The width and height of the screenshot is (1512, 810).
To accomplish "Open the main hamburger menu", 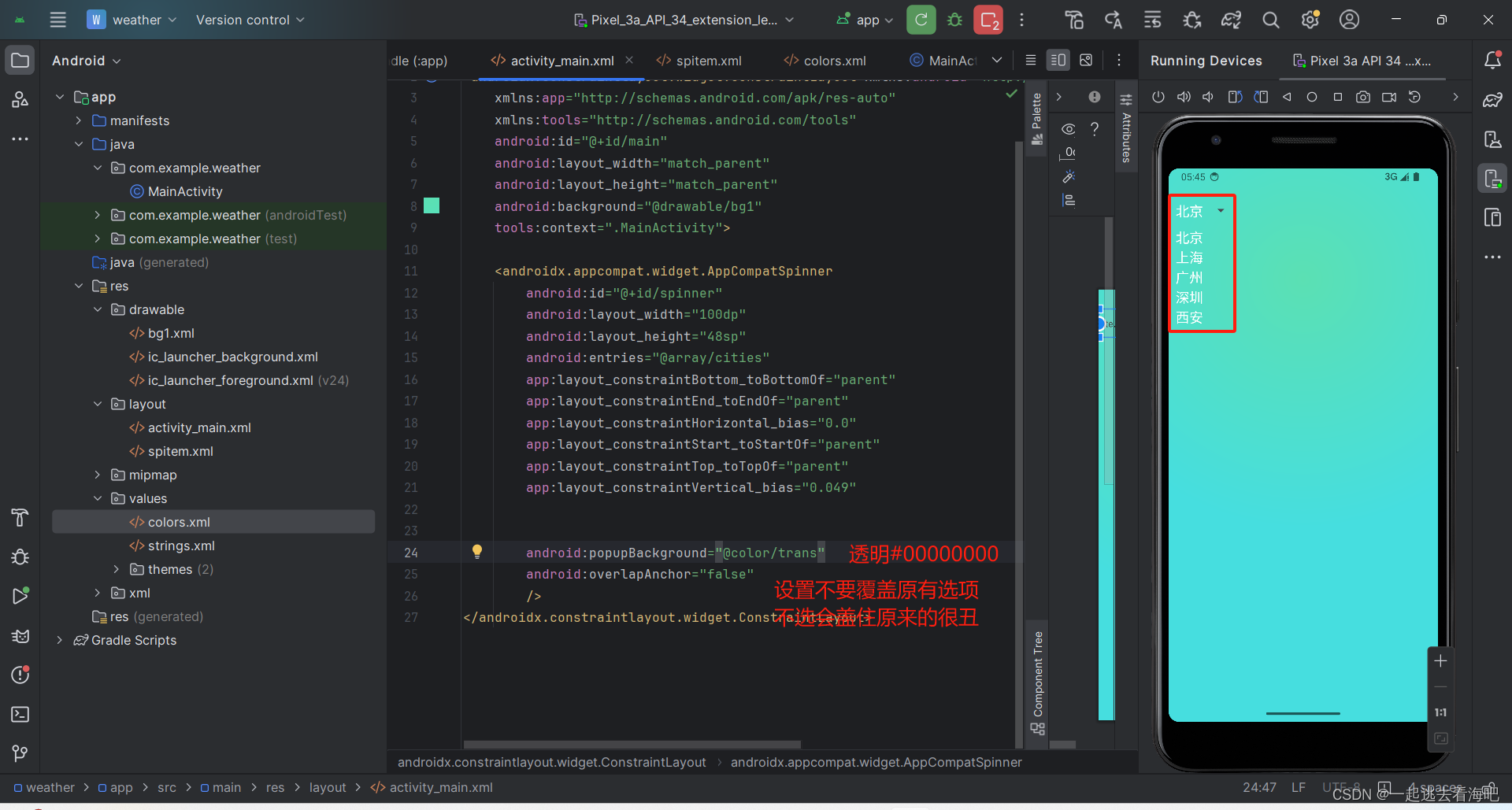I will tap(57, 20).
